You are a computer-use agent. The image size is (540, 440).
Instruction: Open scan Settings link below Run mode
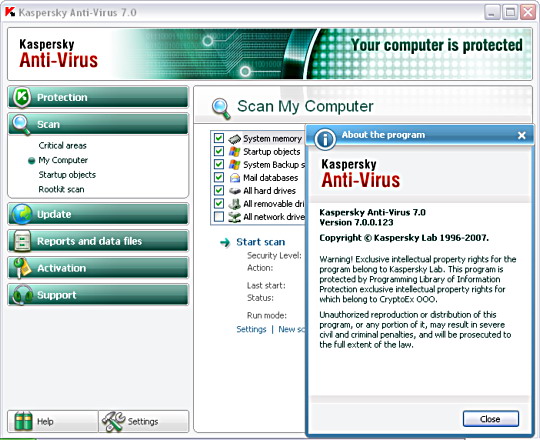(251, 329)
